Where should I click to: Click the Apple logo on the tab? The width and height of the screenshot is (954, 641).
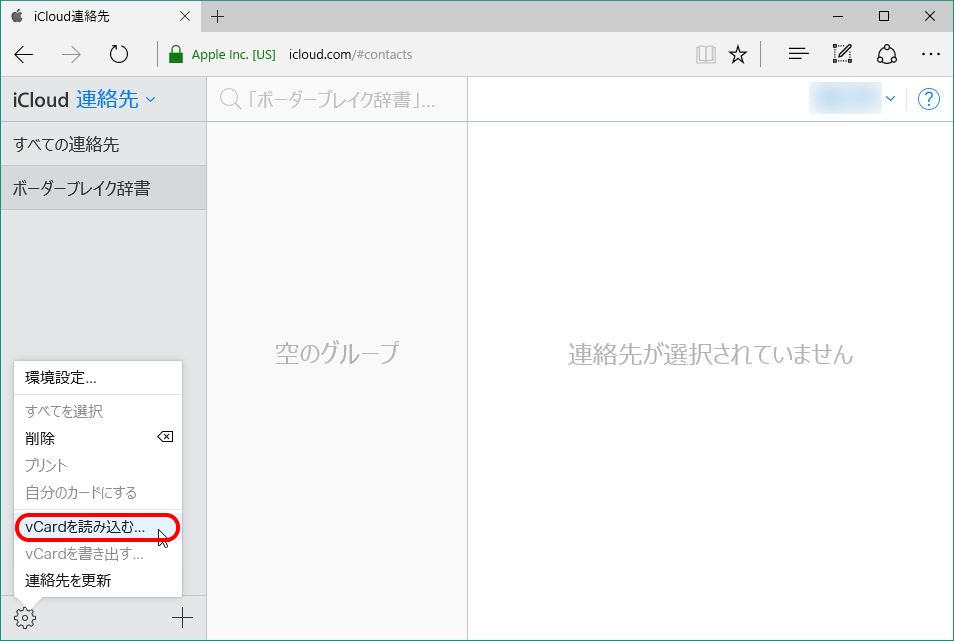tap(17, 16)
